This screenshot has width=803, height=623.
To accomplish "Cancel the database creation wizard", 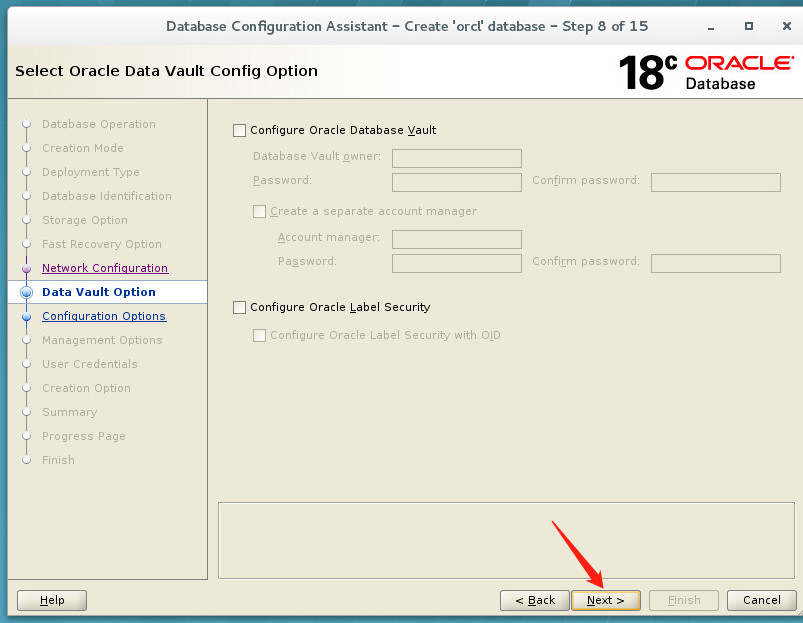I will coord(762,600).
